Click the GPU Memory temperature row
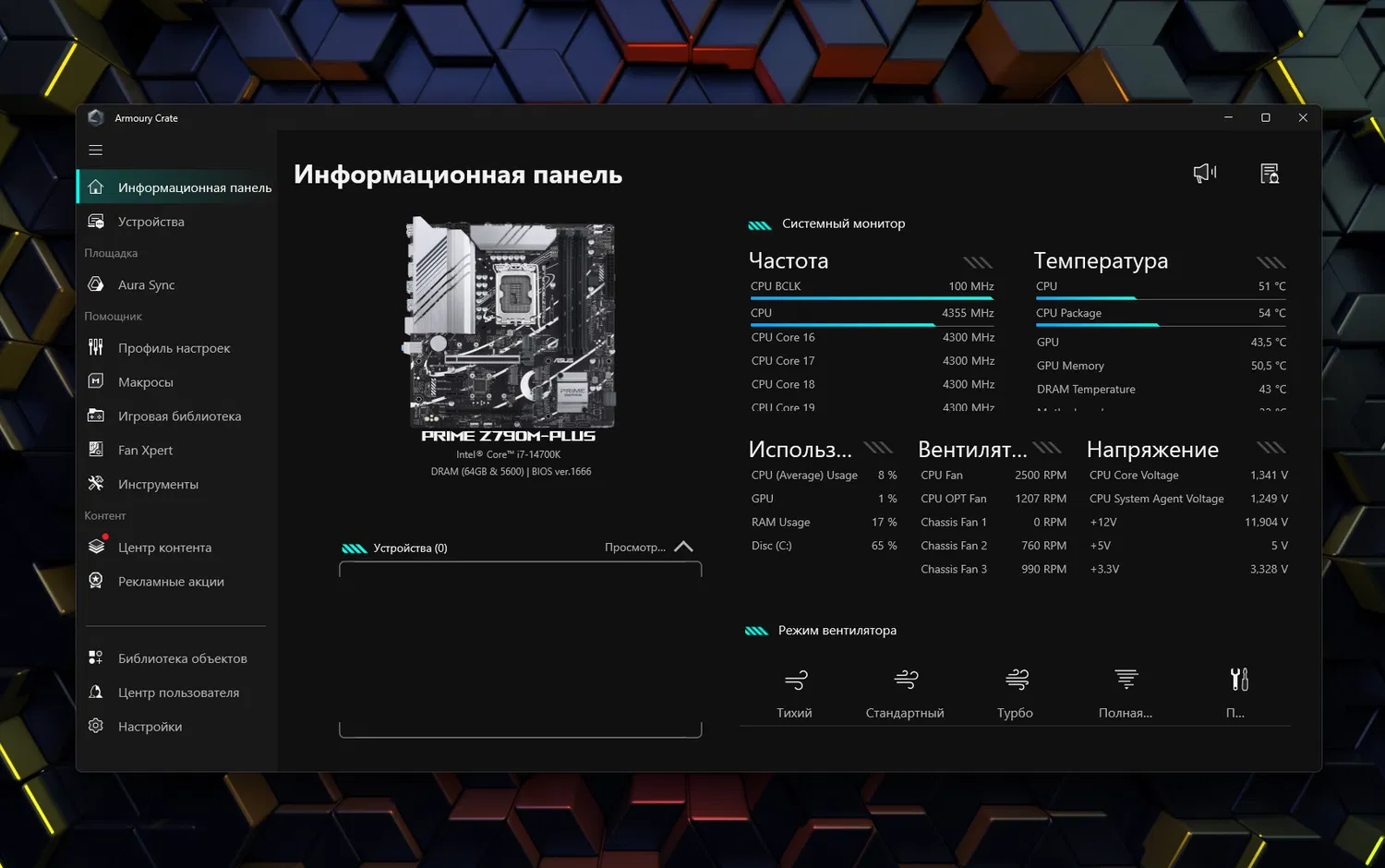 click(1161, 366)
